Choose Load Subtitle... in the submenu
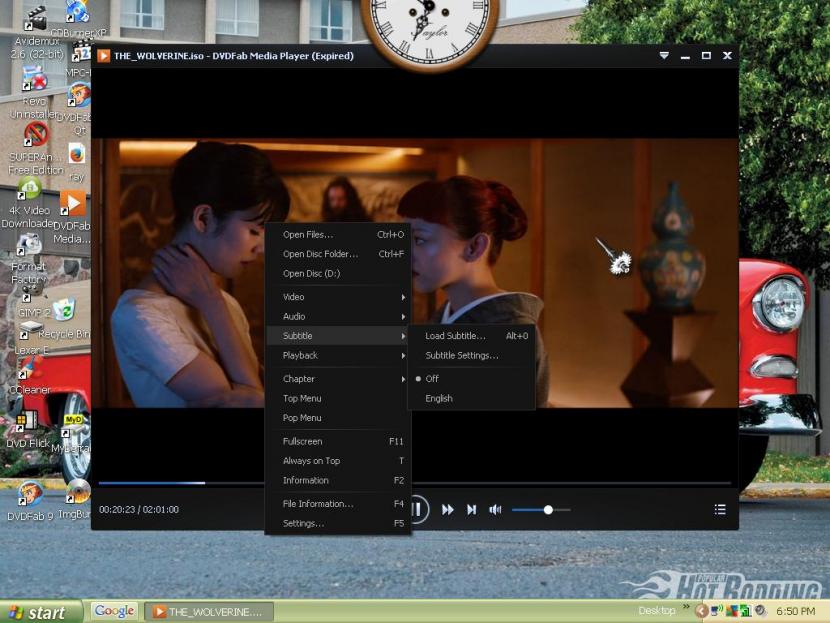The height and width of the screenshot is (623, 830). [x=471, y=336]
